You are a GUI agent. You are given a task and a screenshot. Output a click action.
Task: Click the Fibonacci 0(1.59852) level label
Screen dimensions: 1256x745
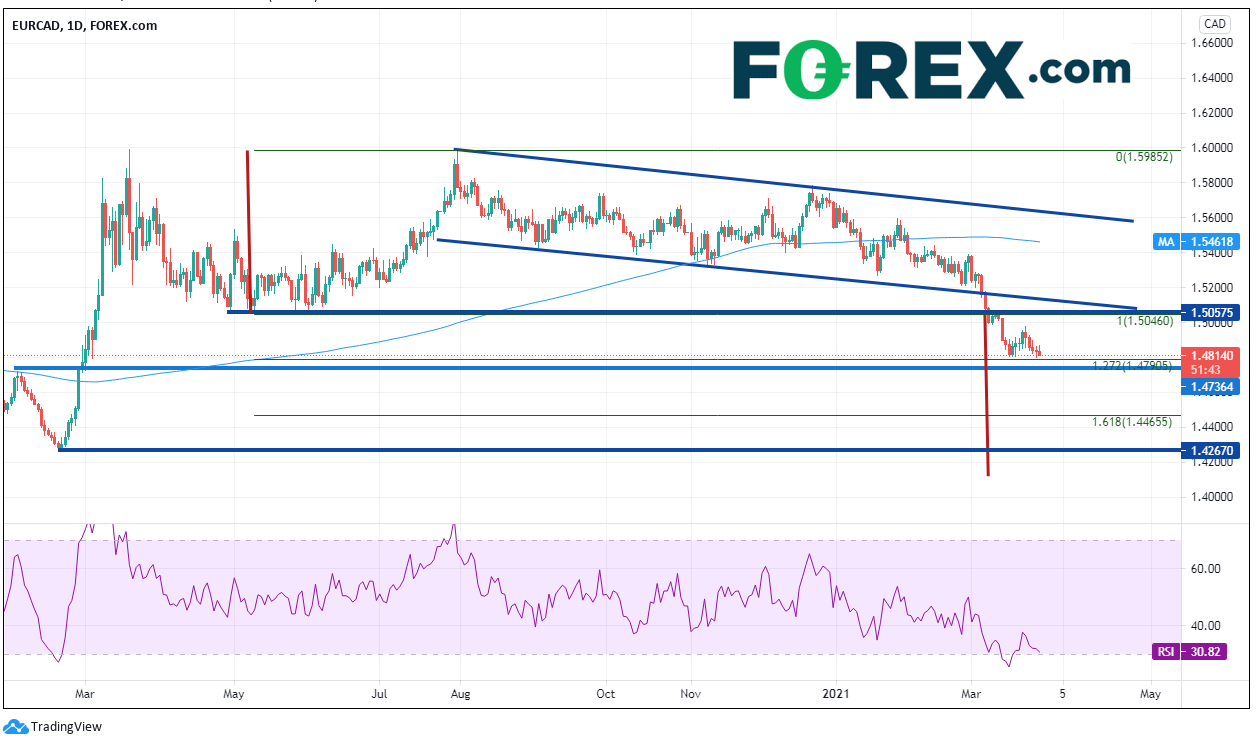pyautogui.click(x=1142, y=158)
